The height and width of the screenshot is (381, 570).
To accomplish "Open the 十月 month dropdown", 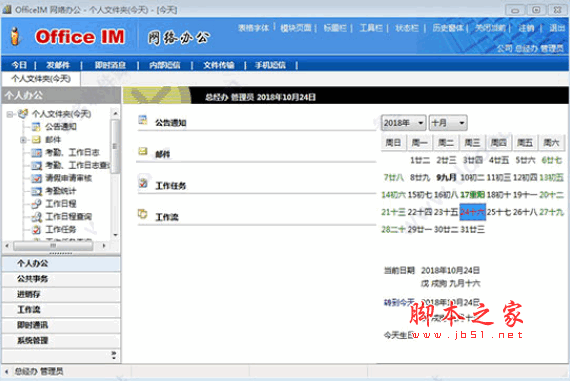I will point(448,123).
